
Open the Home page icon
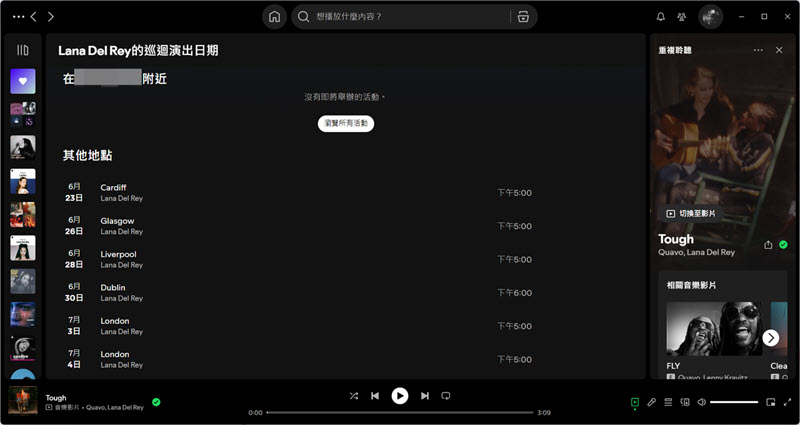click(x=274, y=17)
